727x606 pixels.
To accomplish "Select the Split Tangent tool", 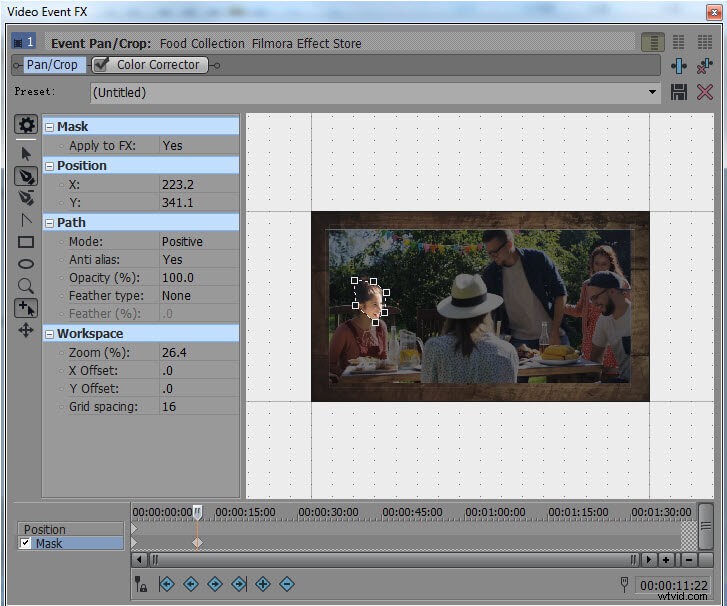I will [26, 220].
